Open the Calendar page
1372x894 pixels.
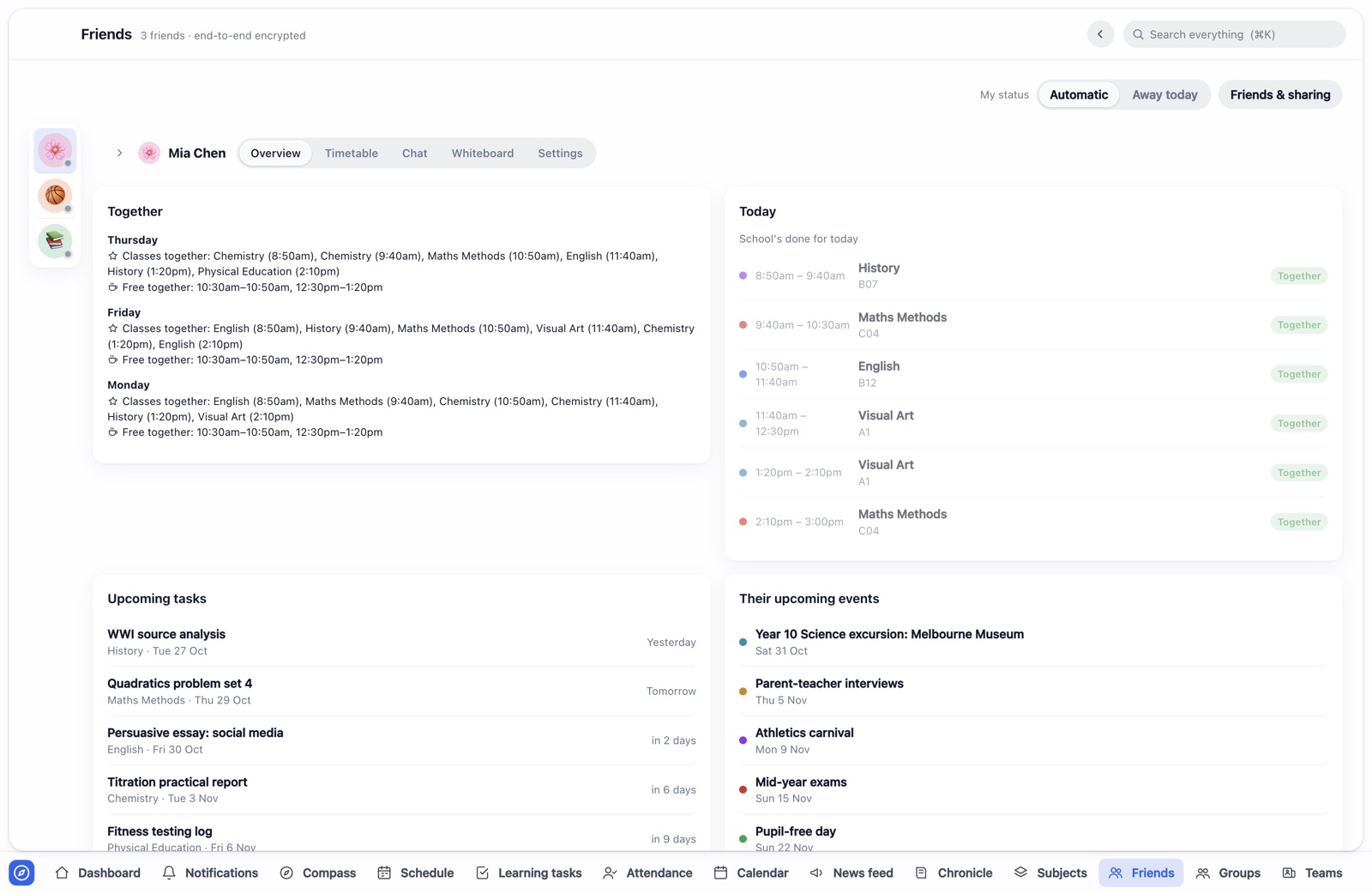click(x=751, y=873)
